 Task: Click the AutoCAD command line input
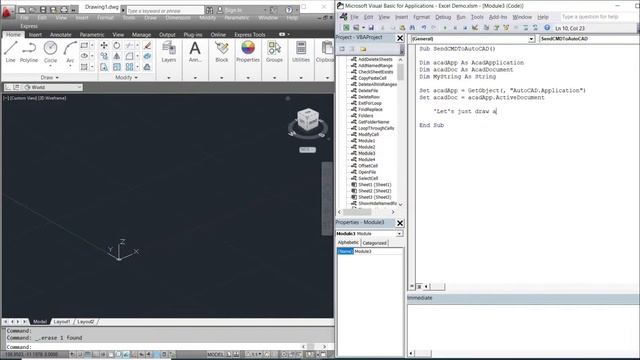[x=163, y=347]
